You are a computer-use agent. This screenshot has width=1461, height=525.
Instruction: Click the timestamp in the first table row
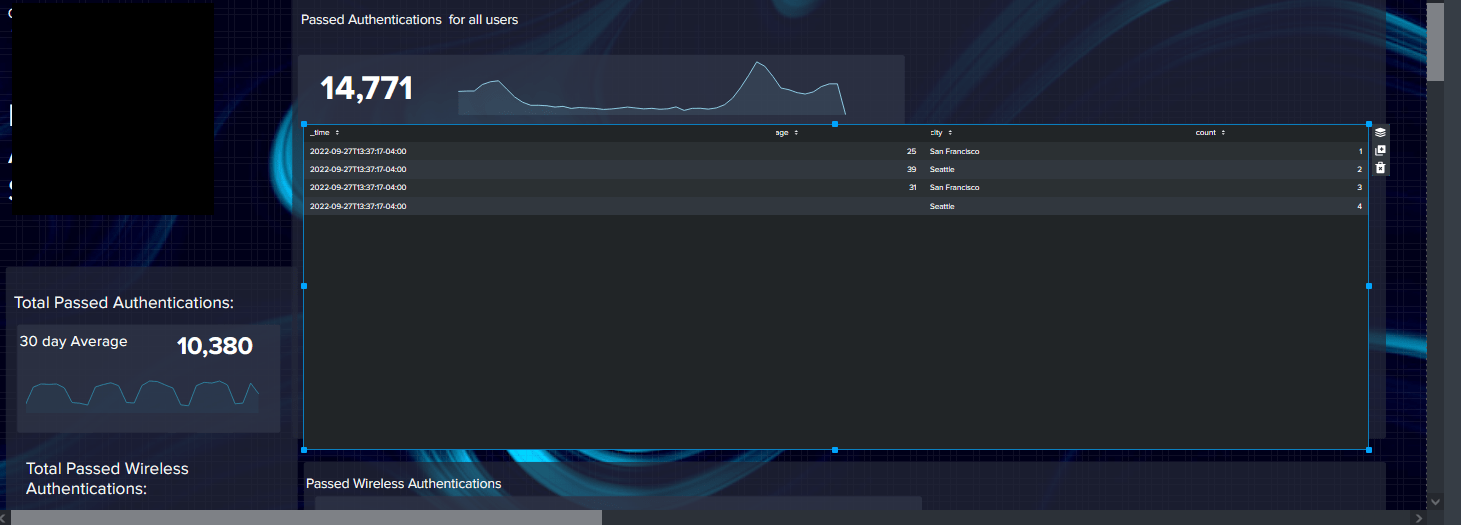pyautogui.click(x=358, y=152)
